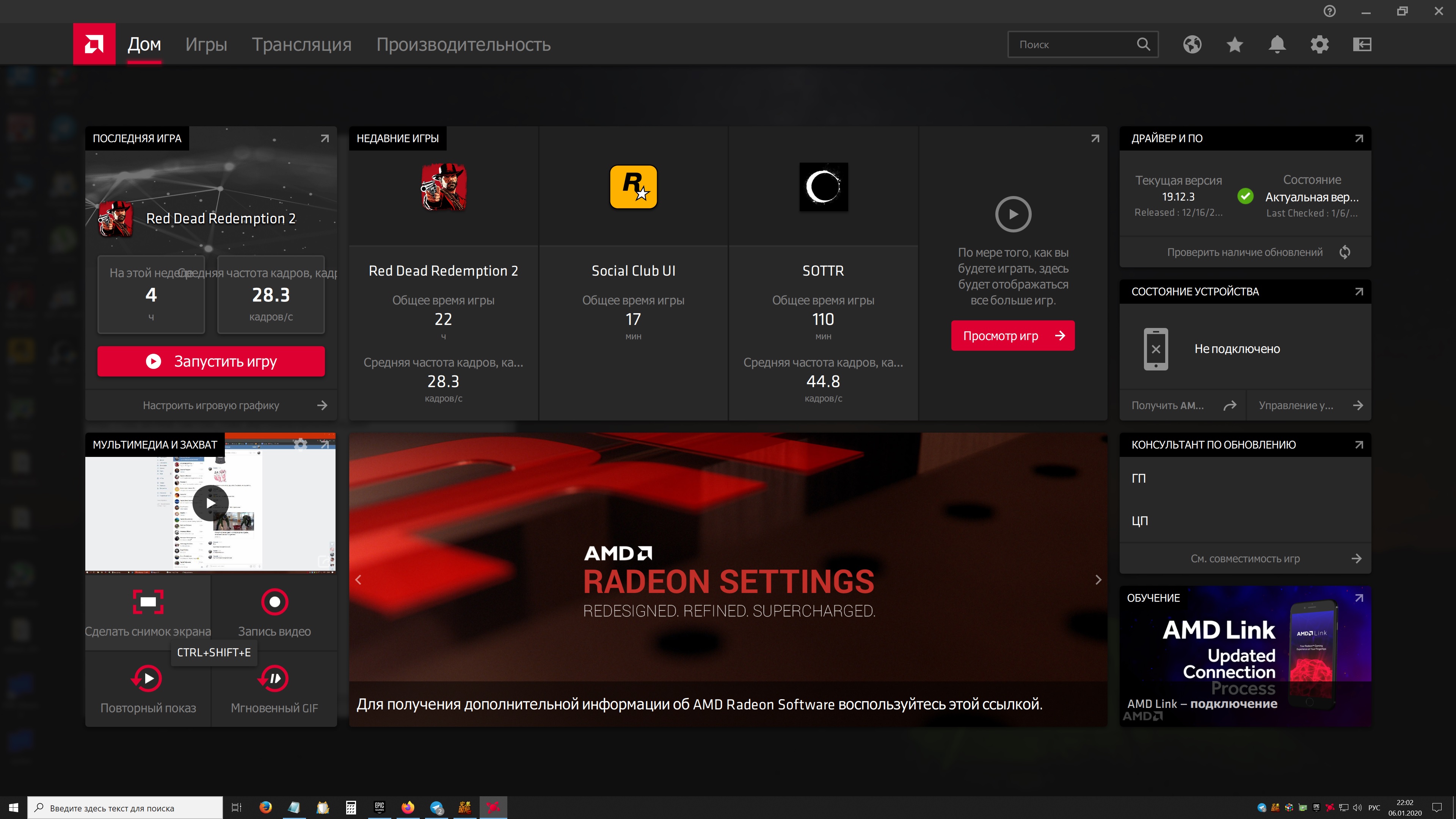Open the web browser globe icon
The width and height of the screenshot is (1456, 819).
[x=1192, y=44]
